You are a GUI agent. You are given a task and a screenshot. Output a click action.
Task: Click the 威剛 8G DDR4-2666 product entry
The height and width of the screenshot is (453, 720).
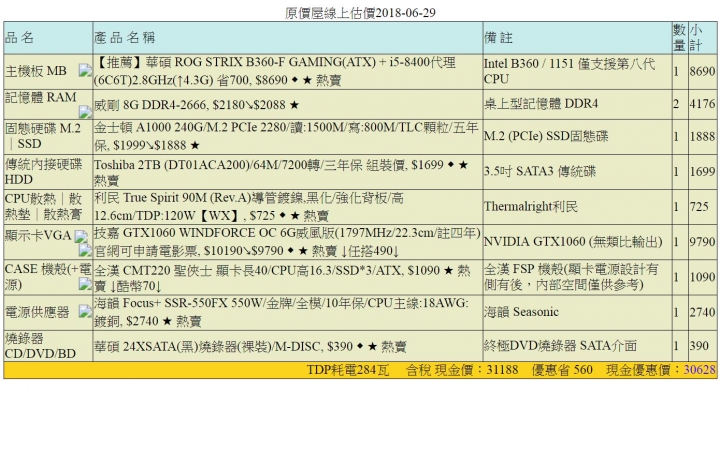[197, 105]
